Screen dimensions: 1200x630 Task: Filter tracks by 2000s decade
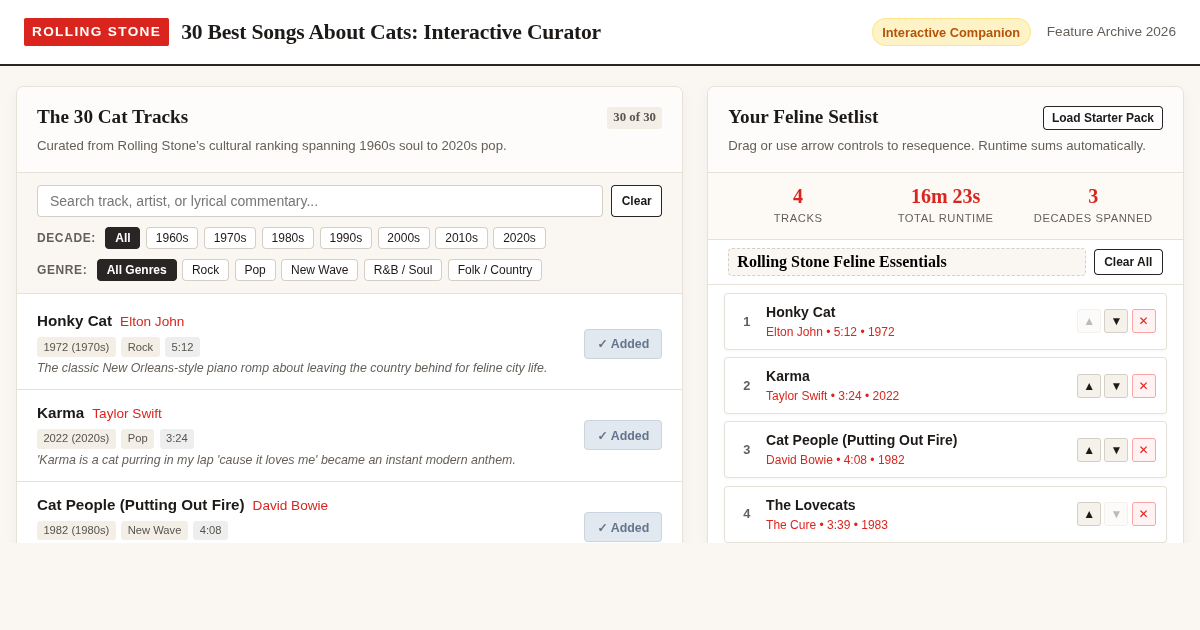pyautogui.click(x=404, y=238)
